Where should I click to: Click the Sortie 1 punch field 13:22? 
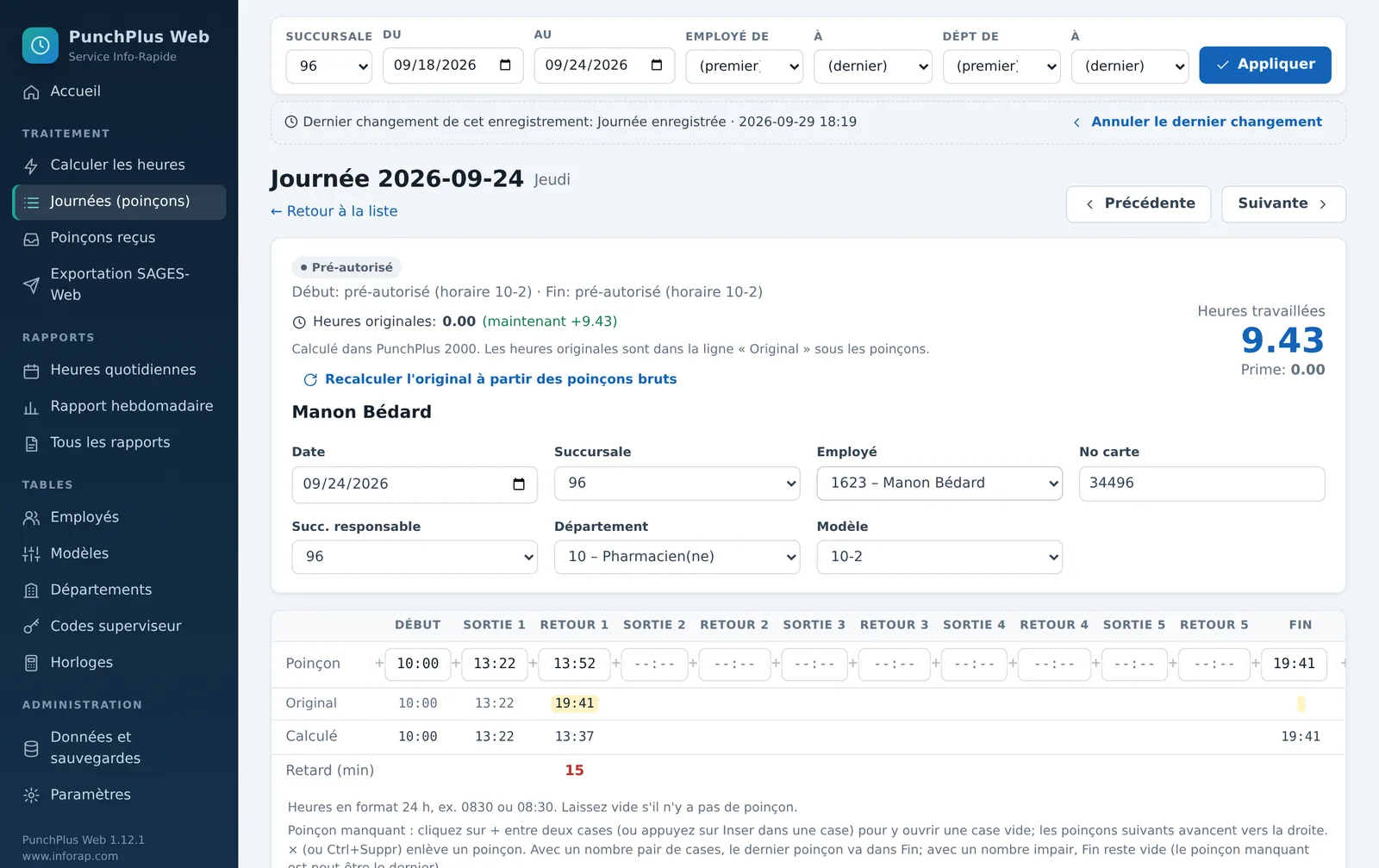tap(494, 664)
